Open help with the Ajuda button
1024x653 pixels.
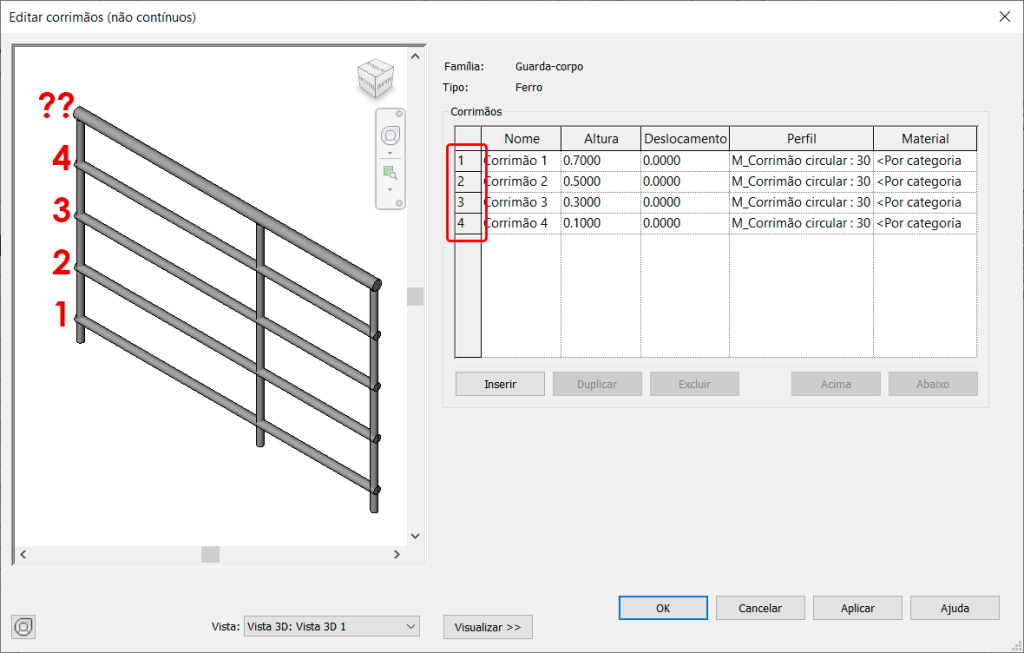955,608
